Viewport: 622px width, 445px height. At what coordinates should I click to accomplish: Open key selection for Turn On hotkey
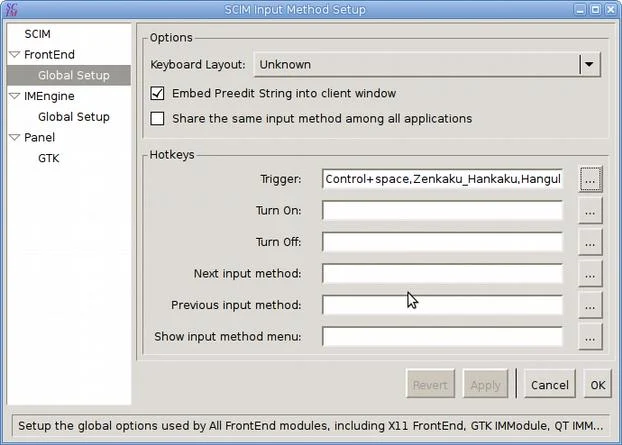590,211
